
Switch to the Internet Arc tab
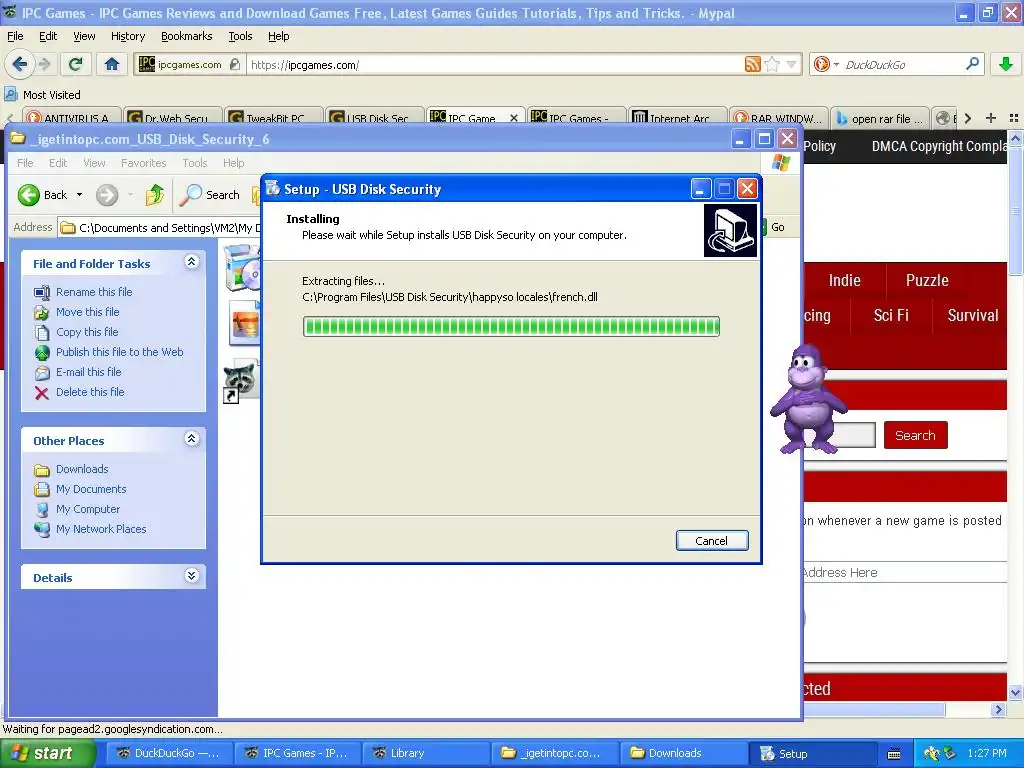pyautogui.click(x=677, y=118)
